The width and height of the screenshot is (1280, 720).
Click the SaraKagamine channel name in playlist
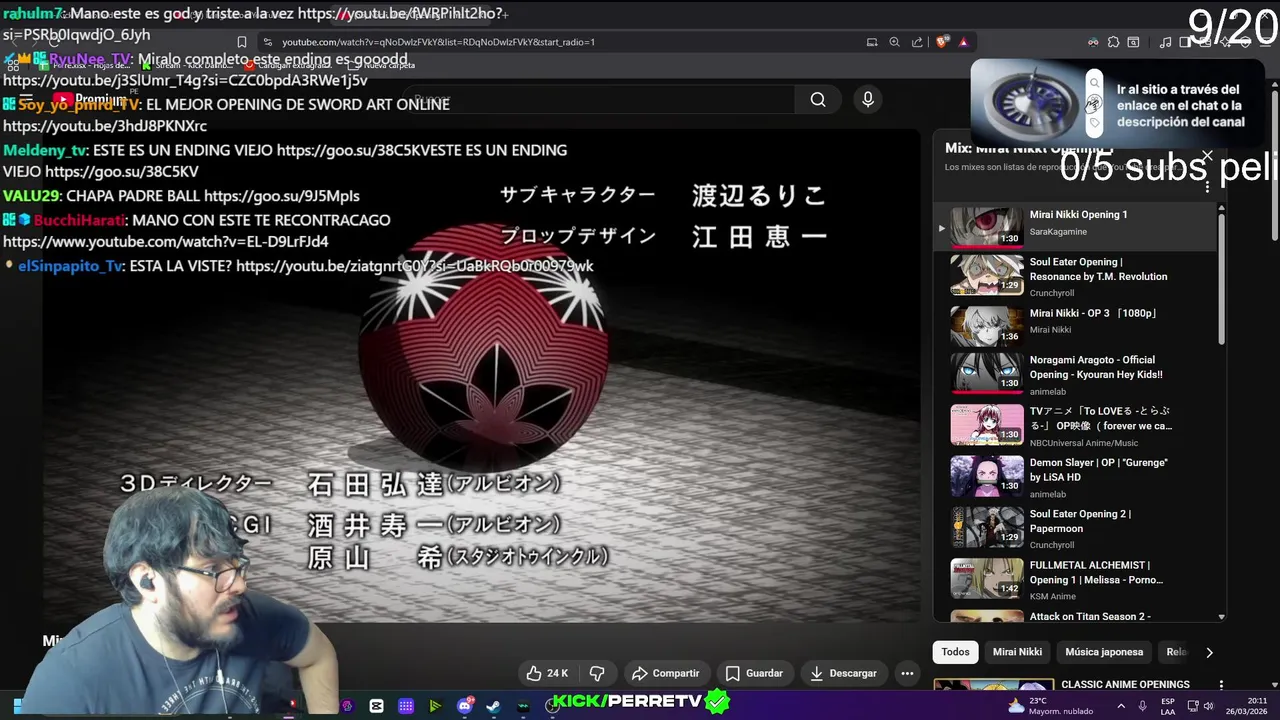(x=1058, y=232)
